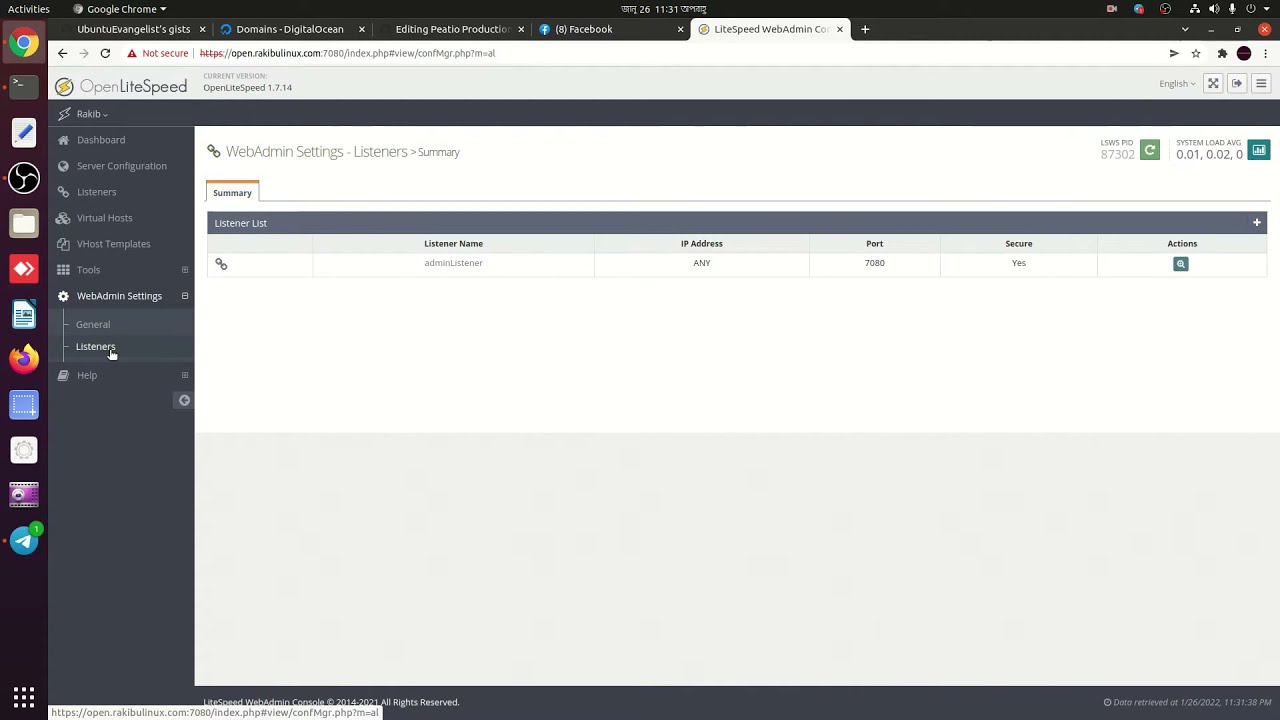Expand the Help sidebar section
Screen dimensions: 1280x720
click(x=184, y=375)
